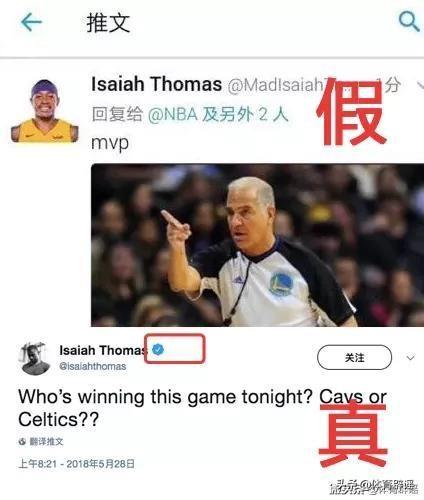
Task: Click the verified Isaiah Thomas display name
Action: click(x=103, y=350)
